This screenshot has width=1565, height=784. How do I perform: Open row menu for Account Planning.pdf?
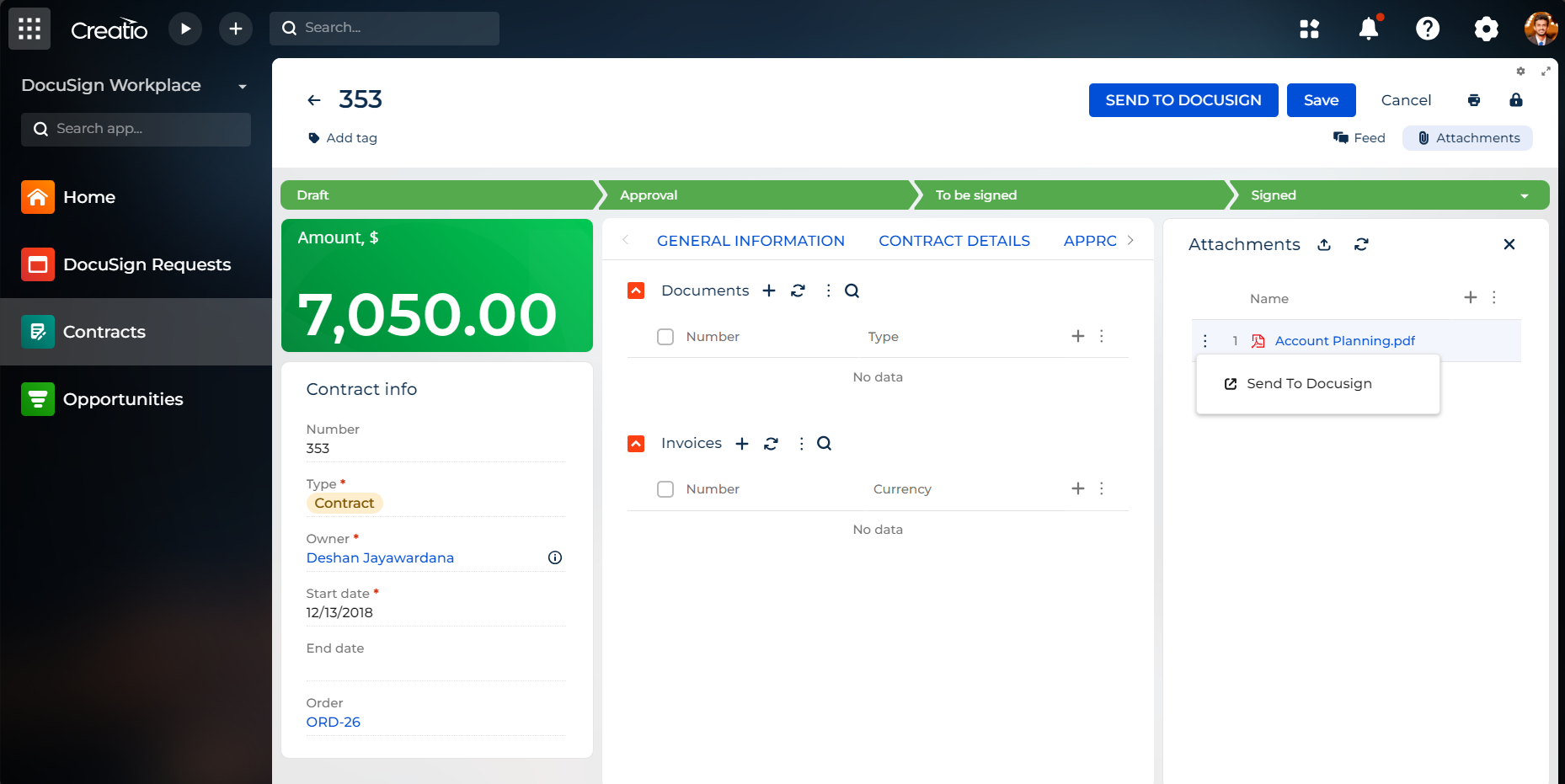[x=1205, y=341]
